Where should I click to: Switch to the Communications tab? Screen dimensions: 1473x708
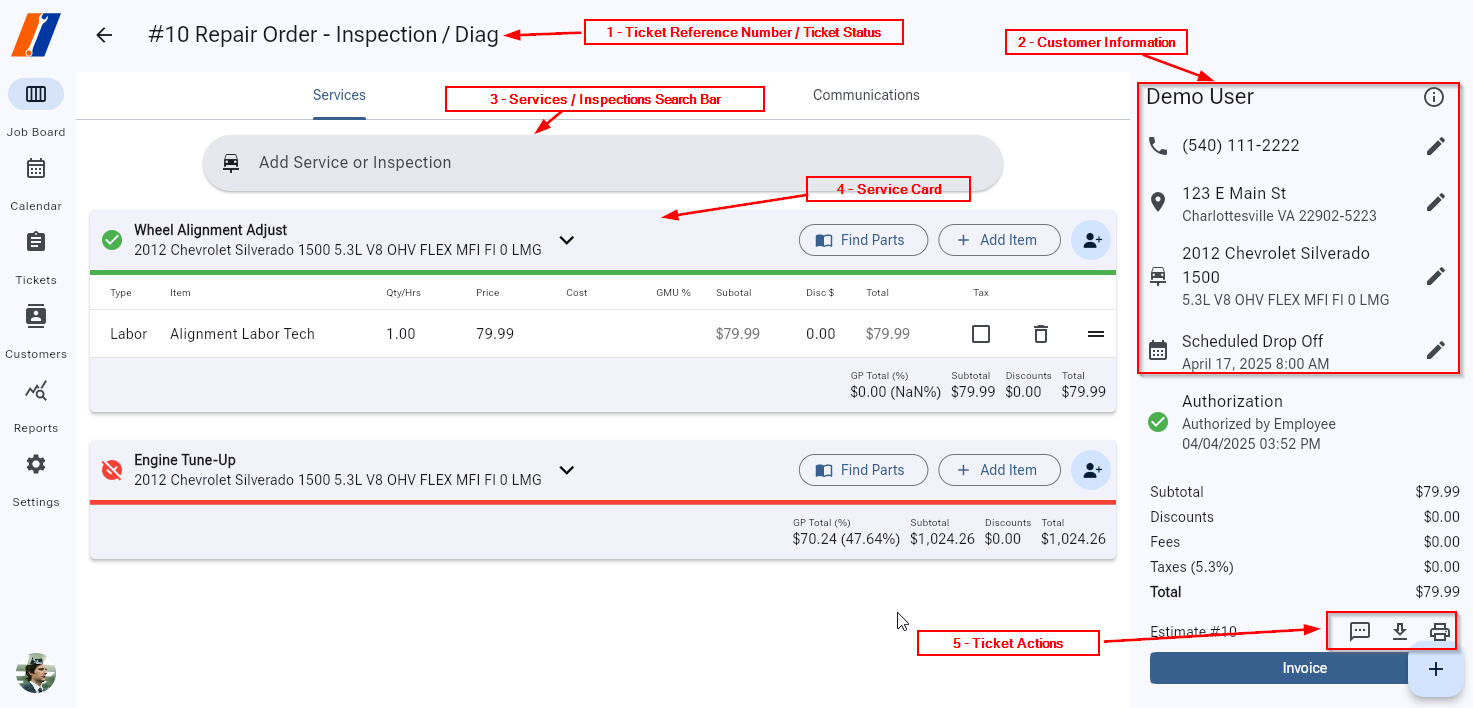click(866, 95)
